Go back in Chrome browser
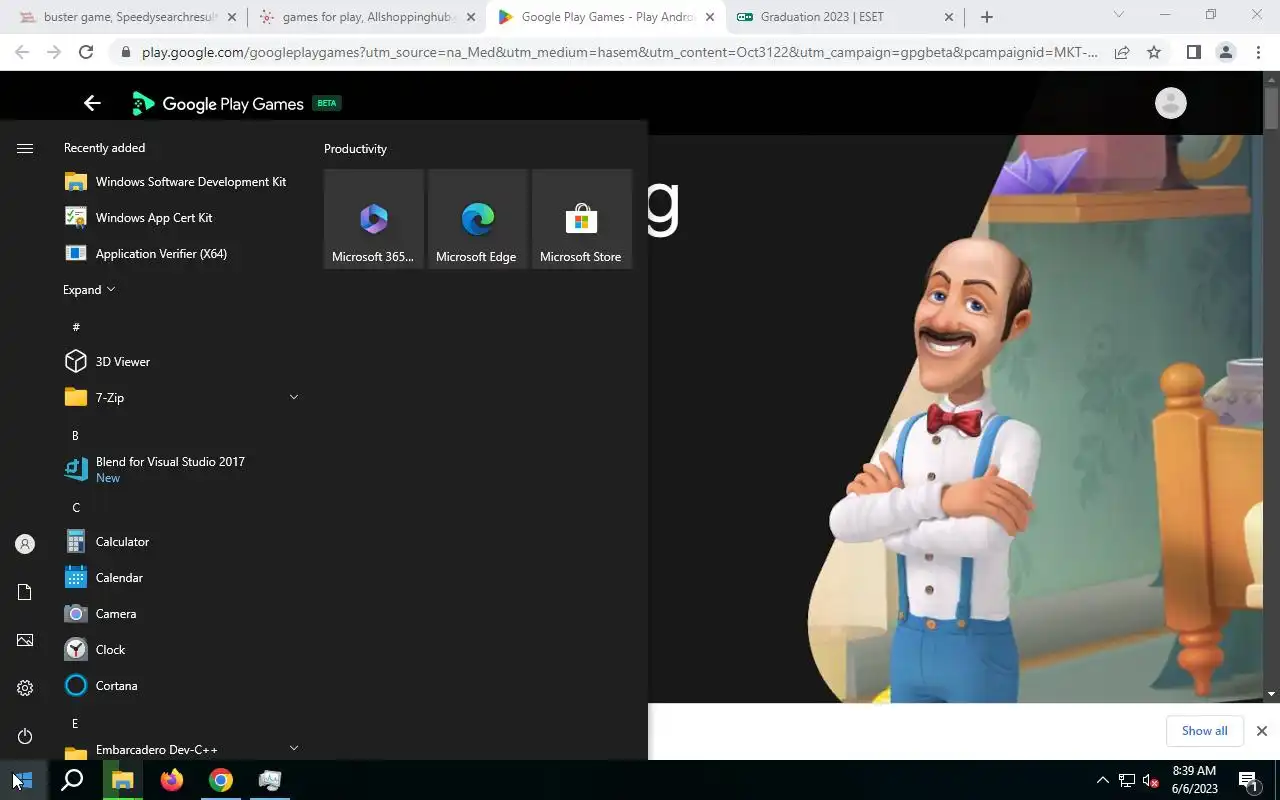The width and height of the screenshot is (1280, 800). [x=22, y=52]
